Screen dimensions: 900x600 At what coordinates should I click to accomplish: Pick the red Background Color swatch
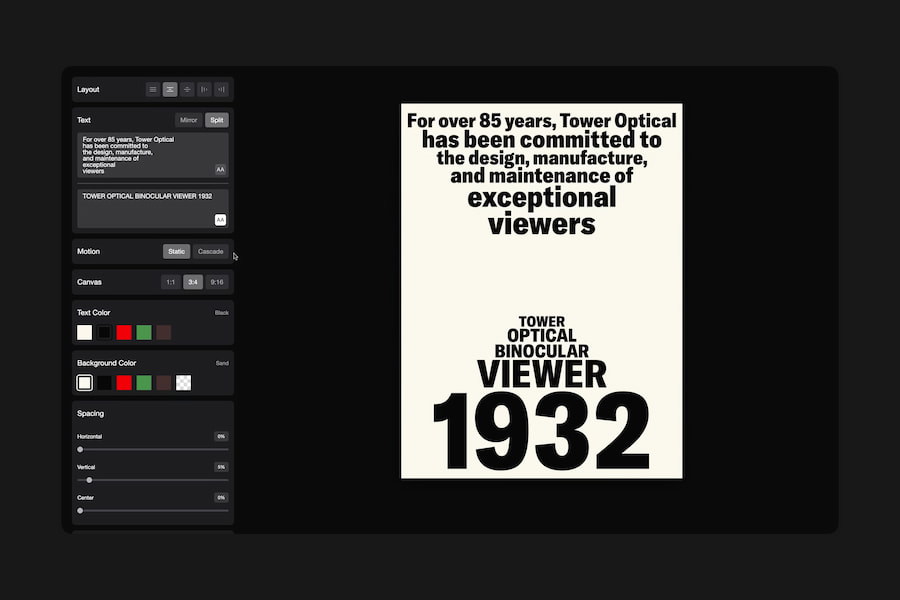click(124, 383)
